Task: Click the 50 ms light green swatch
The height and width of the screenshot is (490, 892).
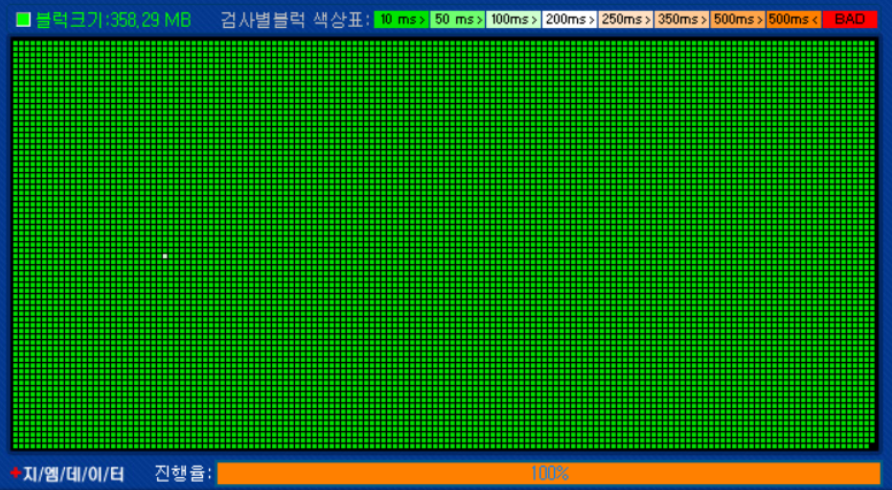Action: (x=457, y=19)
